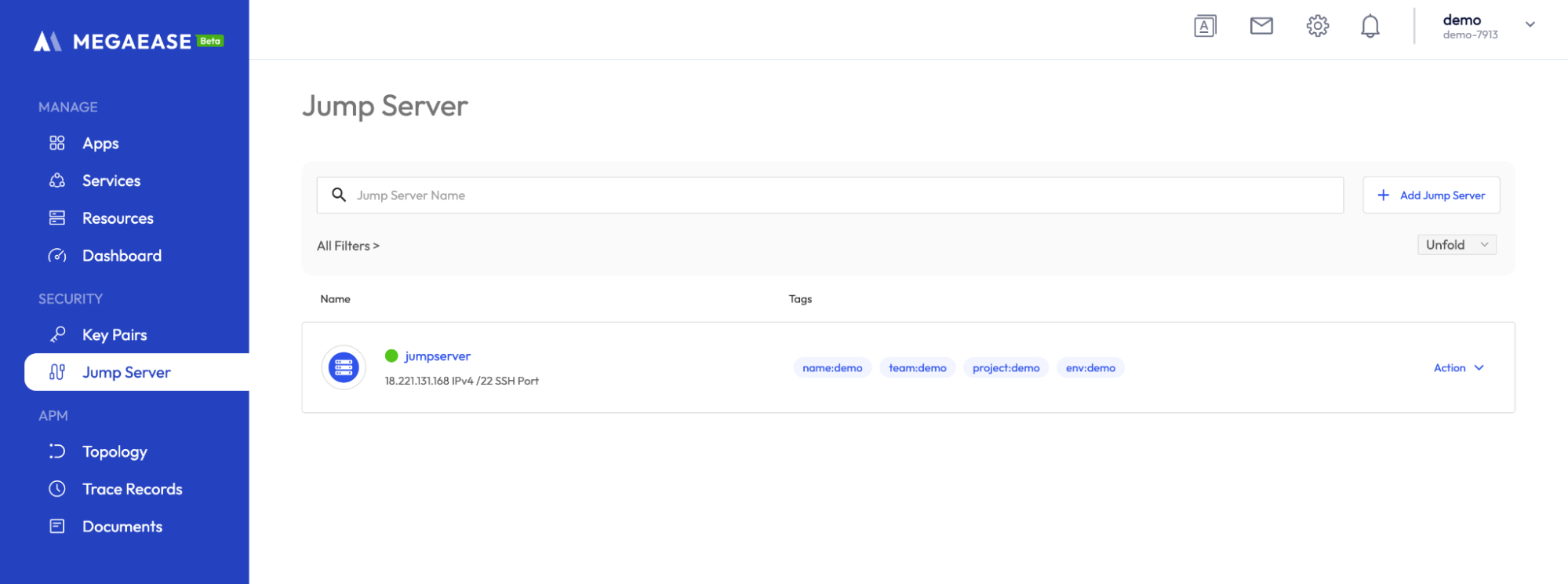Open the Action dropdown for jumpserver
The image size is (1568, 584).
click(x=1458, y=367)
